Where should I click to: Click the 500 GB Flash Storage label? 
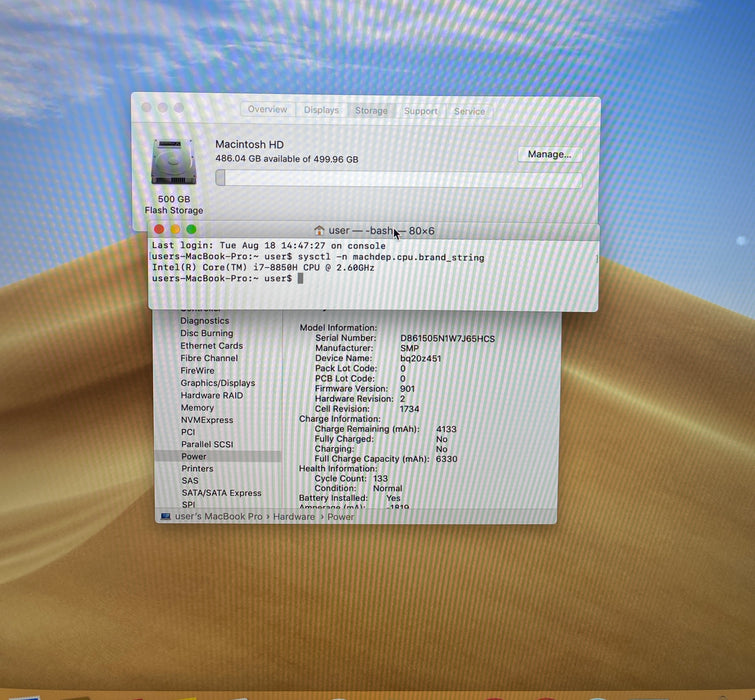[174, 205]
